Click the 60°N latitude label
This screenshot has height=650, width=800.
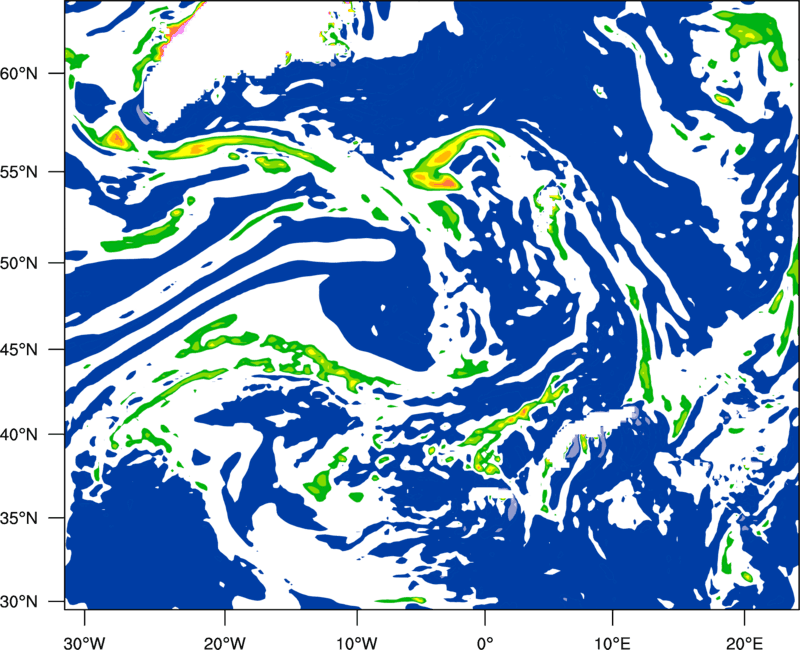(19, 73)
